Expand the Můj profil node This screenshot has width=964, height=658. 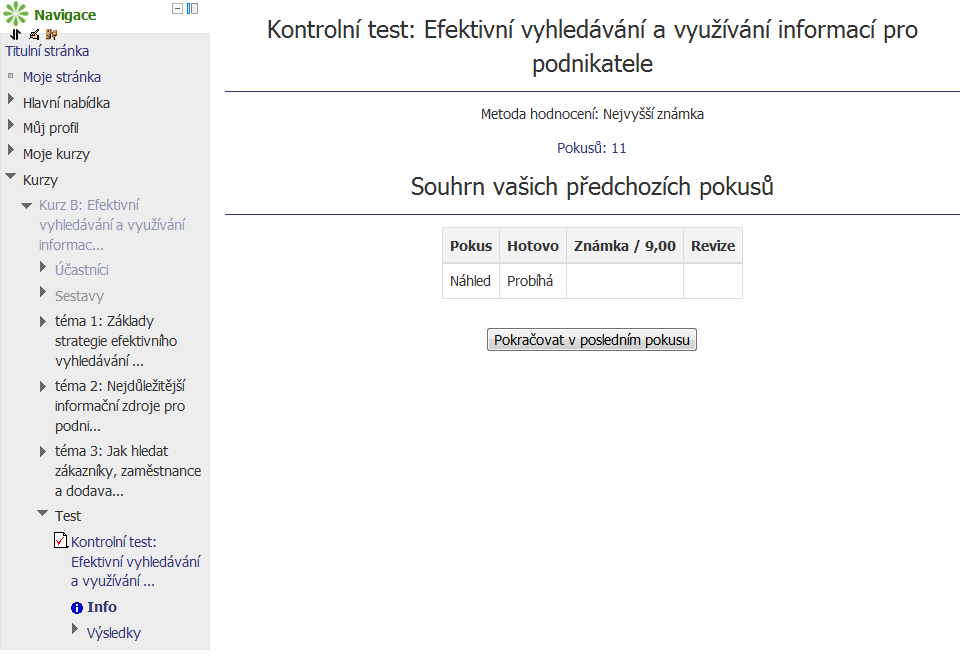(x=10, y=125)
